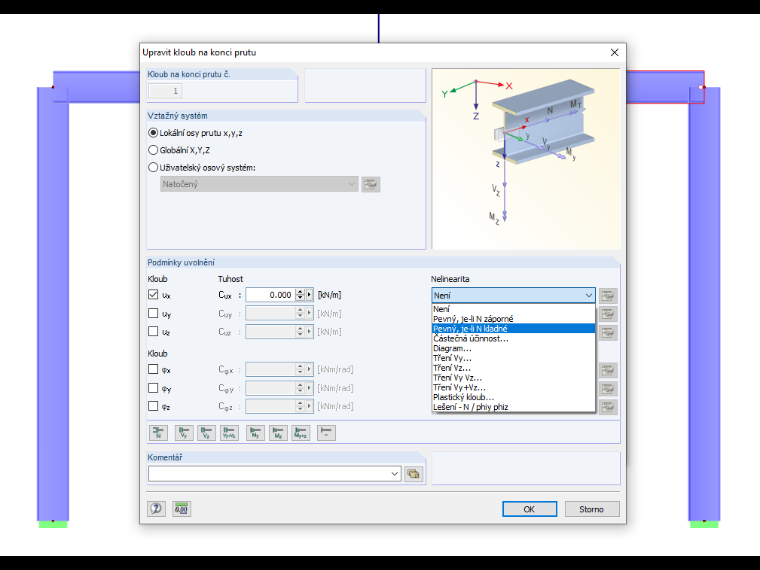Edit nonlinearity parameters for the φy row
Viewport: 760px width, 570px height.
click(608, 389)
